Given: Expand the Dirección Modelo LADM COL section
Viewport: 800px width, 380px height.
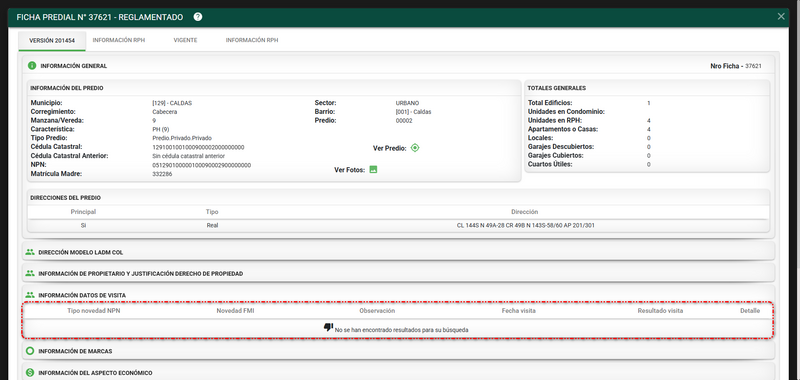Looking at the screenshot, I should click(398, 252).
